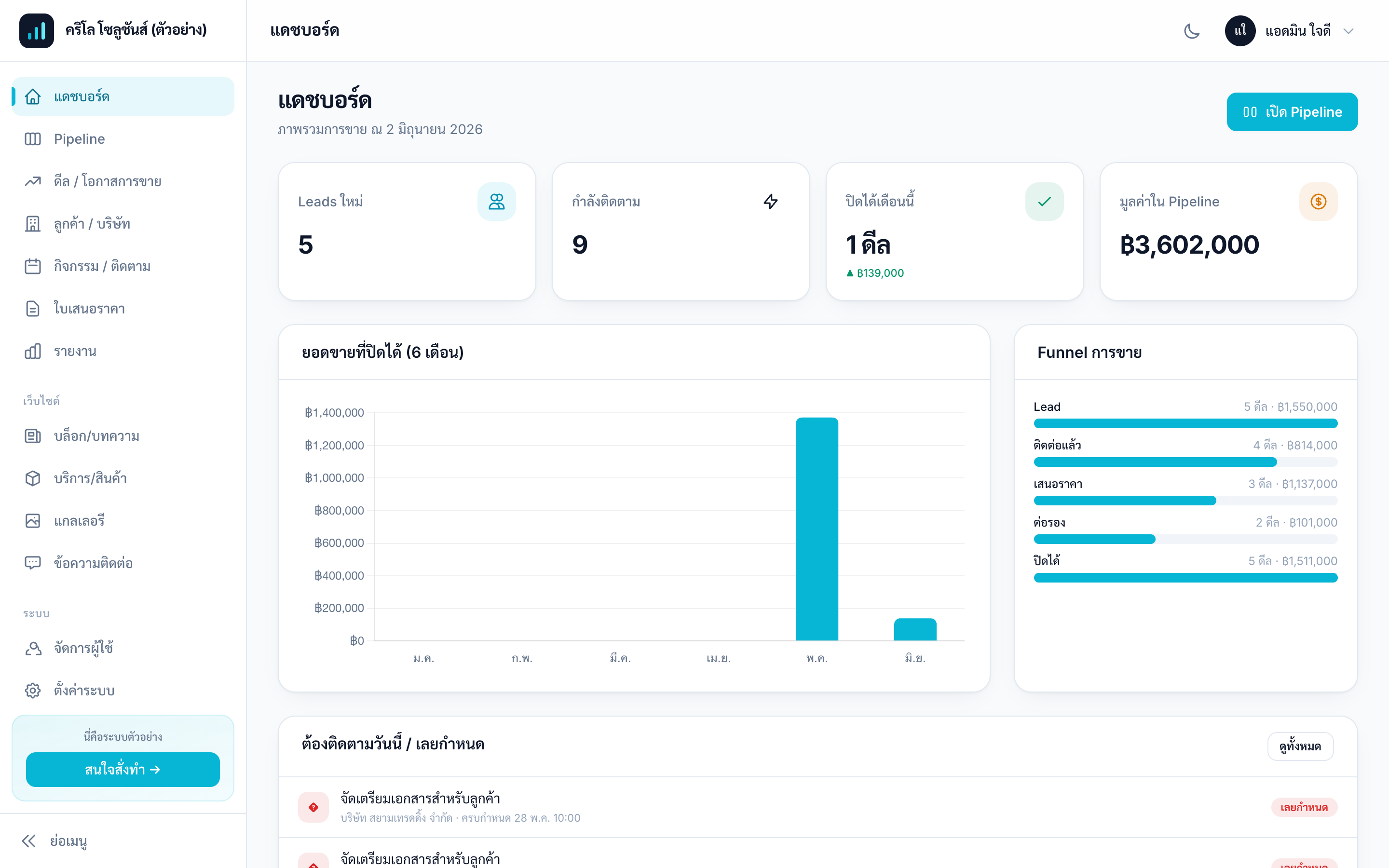Click the ต่อรอง funnel progress bar
Image resolution: width=1389 pixels, height=868 pixels.
[1185, 539]
